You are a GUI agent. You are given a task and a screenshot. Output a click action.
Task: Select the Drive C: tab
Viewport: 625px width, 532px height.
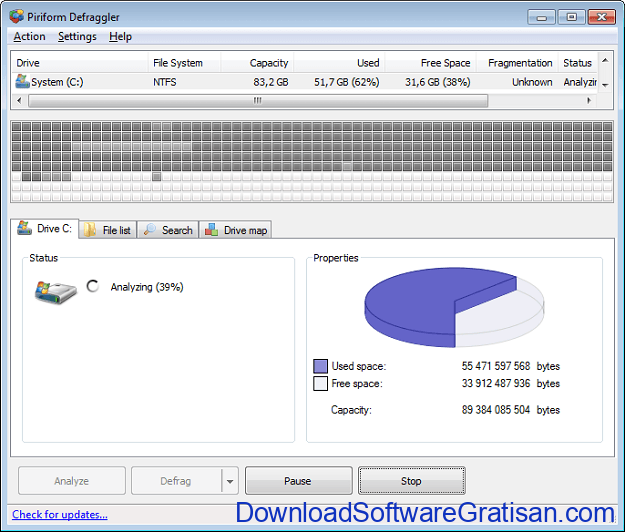pos(44,228)
